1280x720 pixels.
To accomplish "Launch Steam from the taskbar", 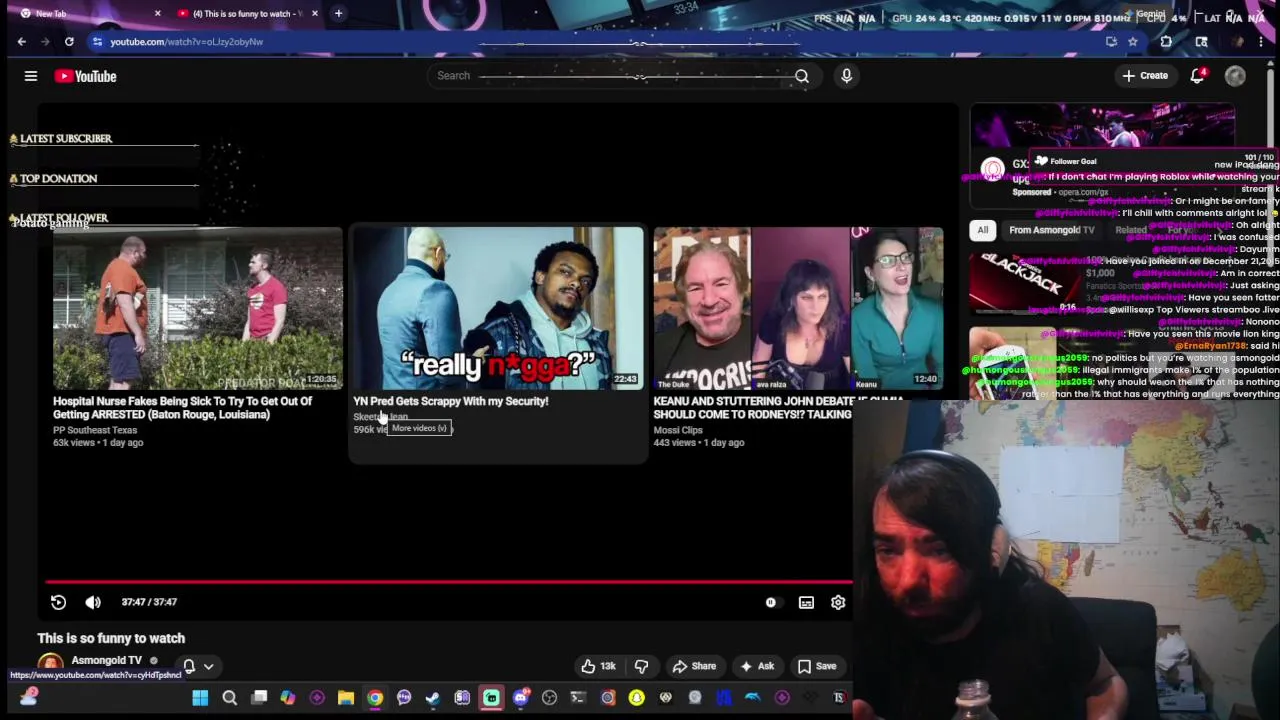I will tap(433, 698).
